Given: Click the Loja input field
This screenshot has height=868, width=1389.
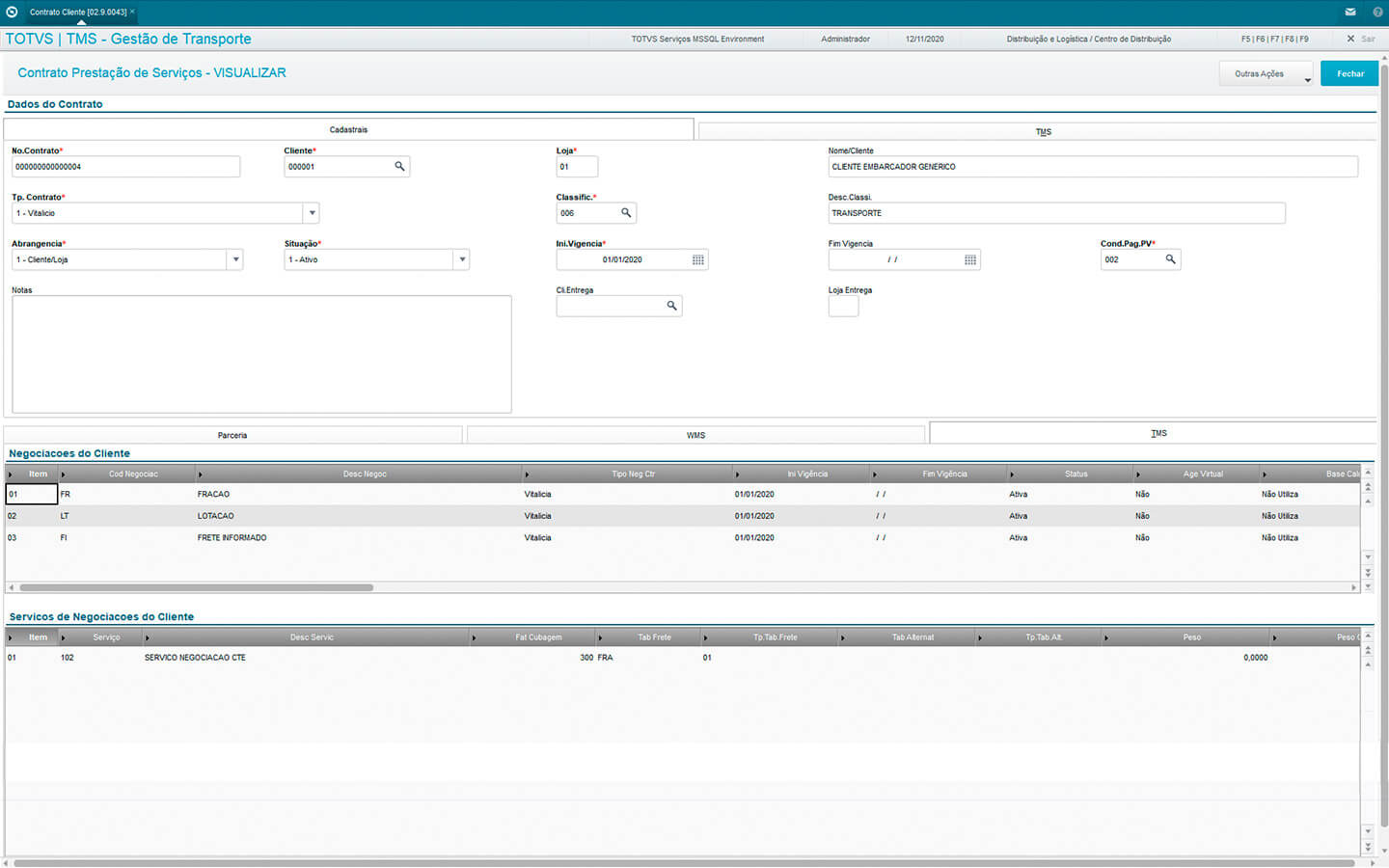Looking at the screenshot, I should pos(577,167).
